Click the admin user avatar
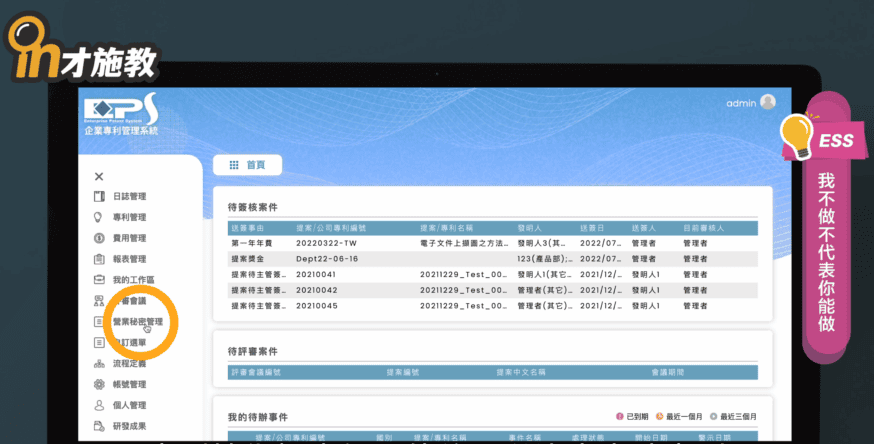The image size is (874, 444). coord(768,102)
